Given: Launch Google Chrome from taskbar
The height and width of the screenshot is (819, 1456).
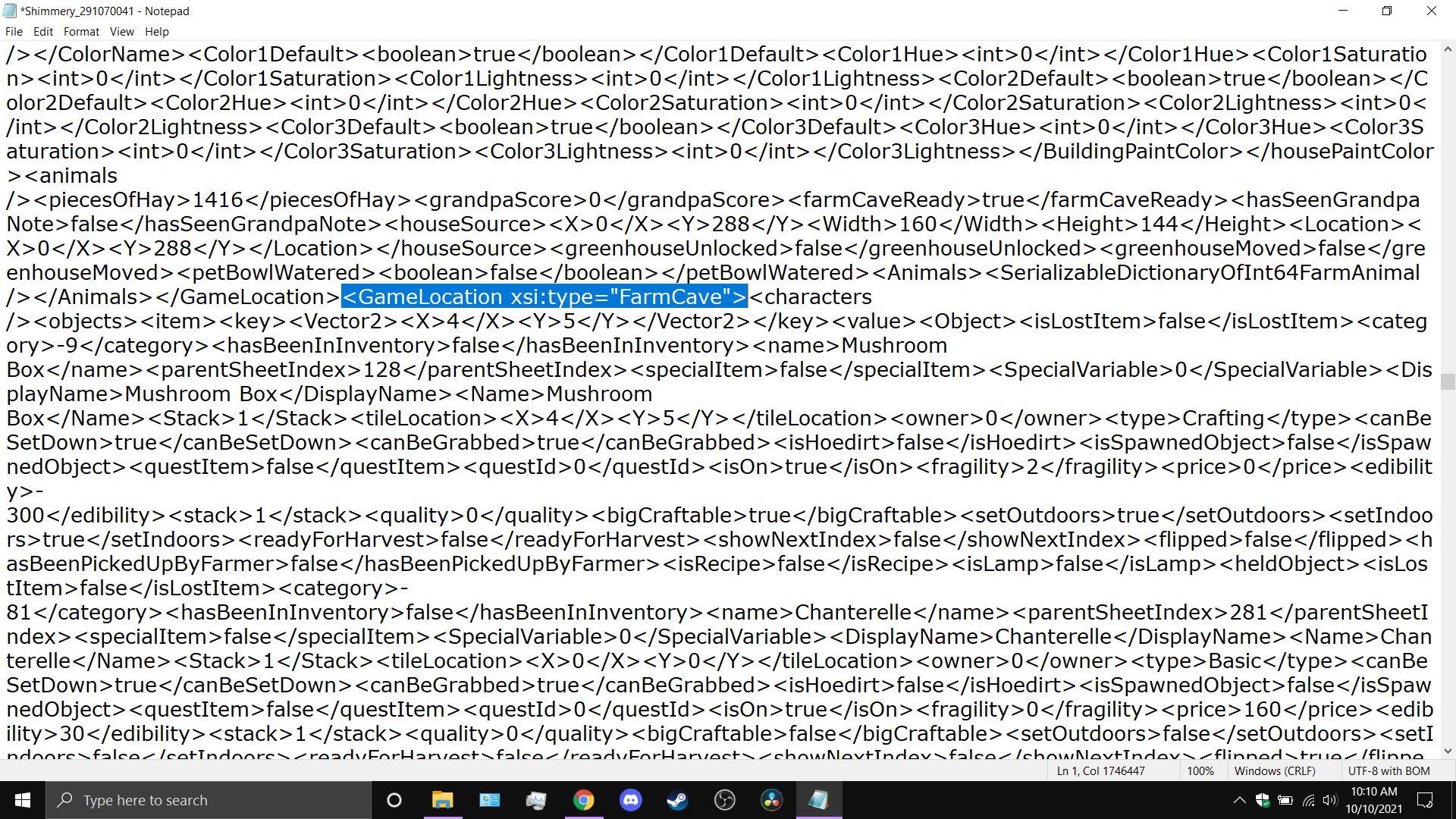Looking at the screenshot, I should (583, 800).
